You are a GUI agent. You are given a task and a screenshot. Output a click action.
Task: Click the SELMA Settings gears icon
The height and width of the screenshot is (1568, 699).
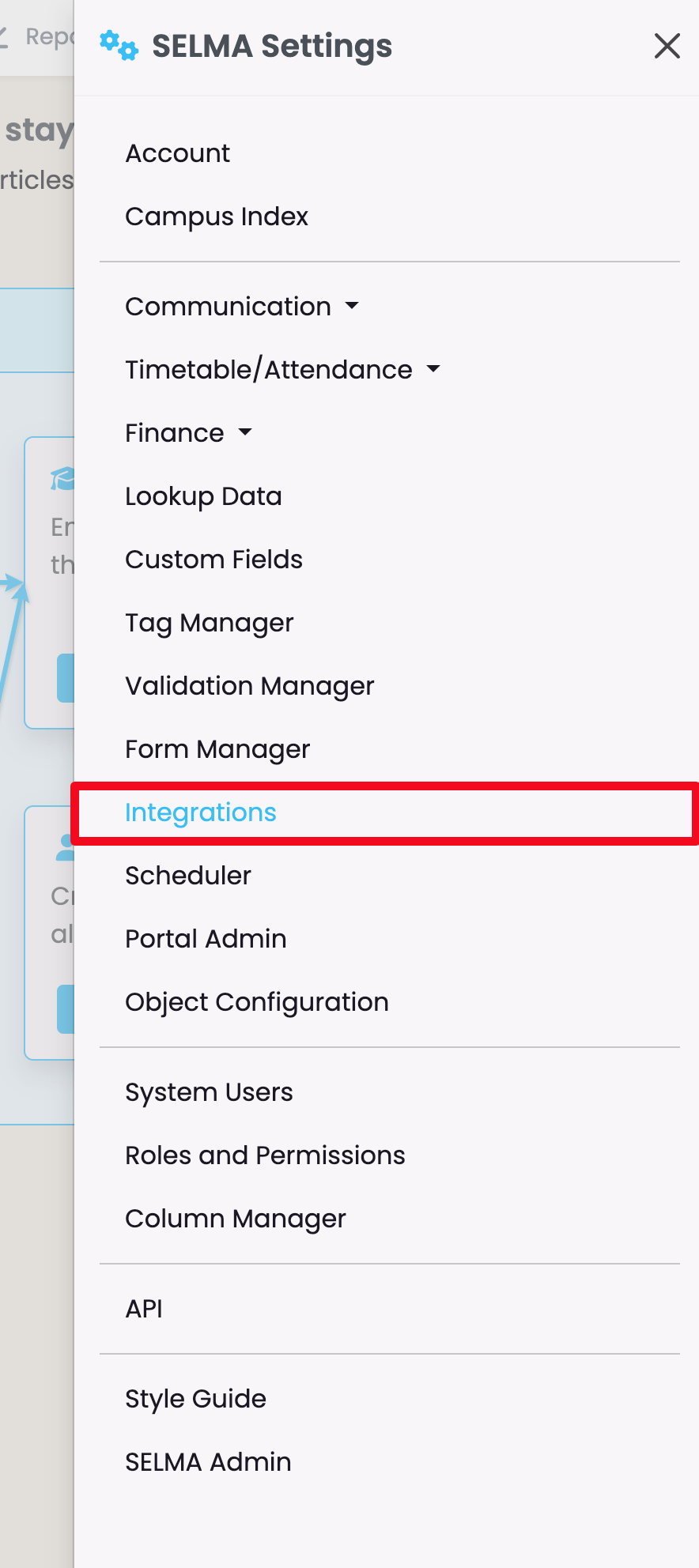point(119,46)
